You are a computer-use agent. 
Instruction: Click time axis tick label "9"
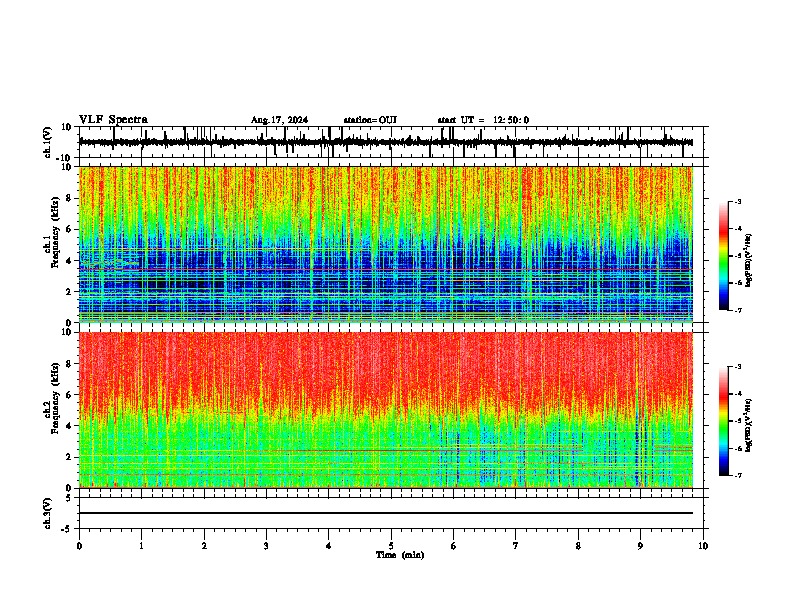click(x=640, y=546)
